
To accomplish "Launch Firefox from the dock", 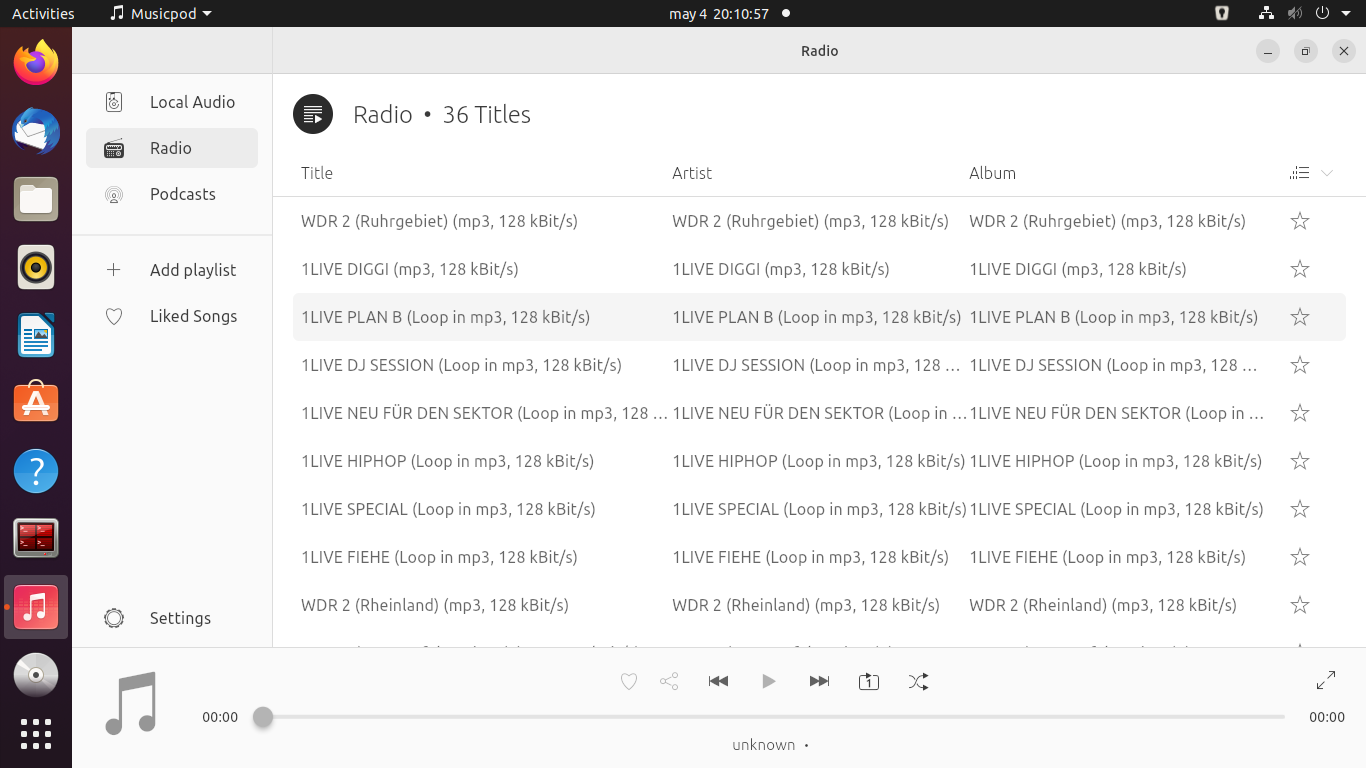I will click(x=36, y=63).
